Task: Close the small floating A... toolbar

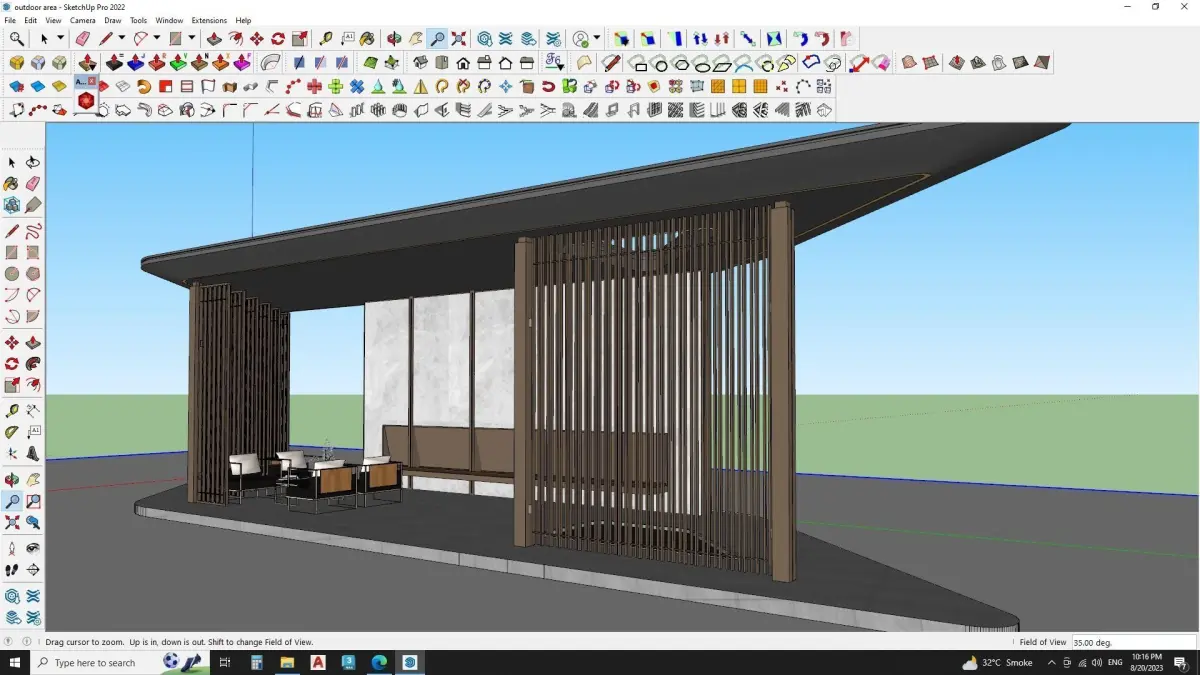Action: 92,81
